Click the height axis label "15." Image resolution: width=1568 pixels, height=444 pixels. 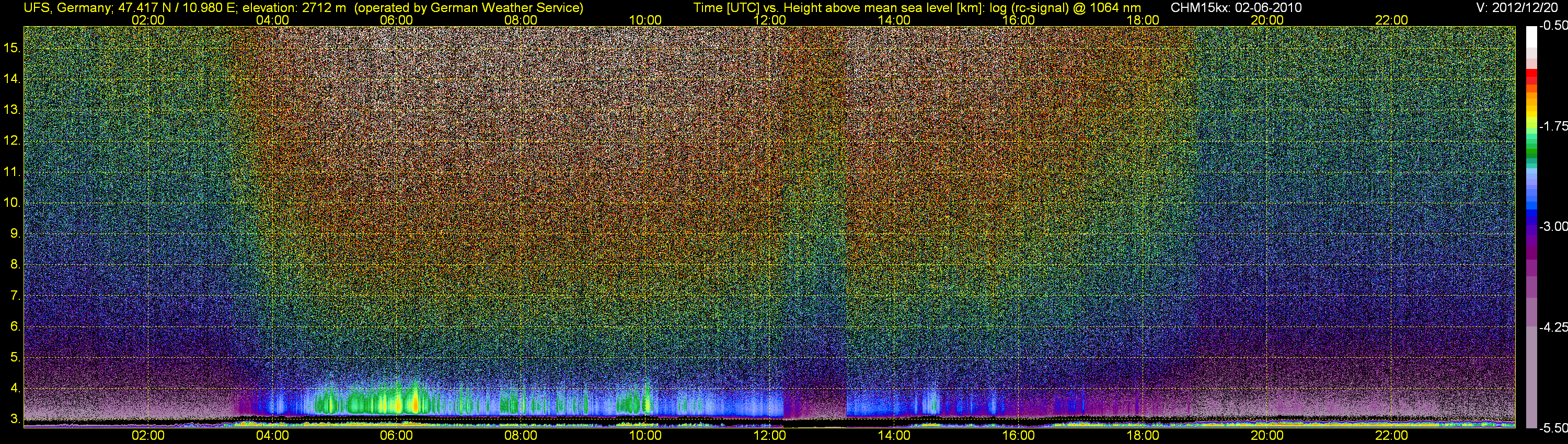tap(12, 48)
